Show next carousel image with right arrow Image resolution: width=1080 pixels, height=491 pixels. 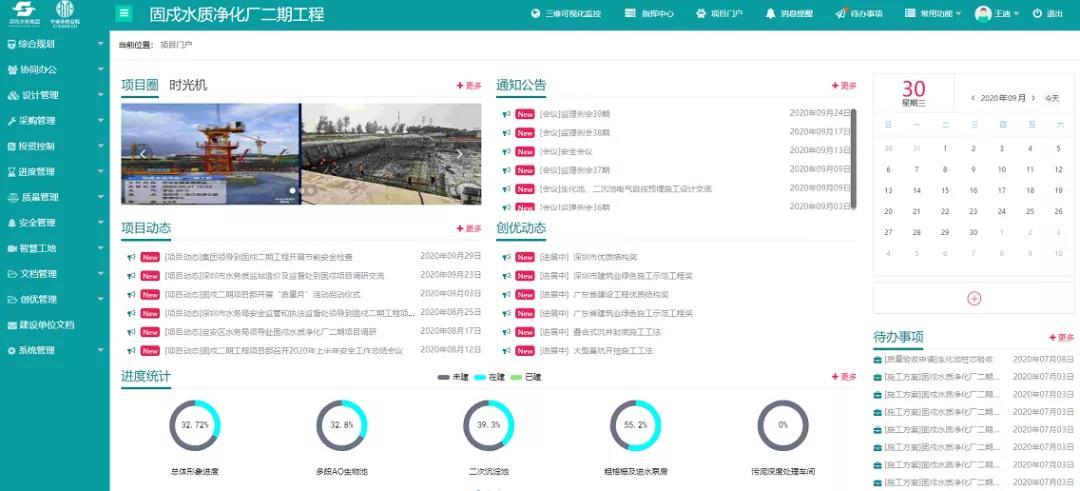click(x=460, y=154)
